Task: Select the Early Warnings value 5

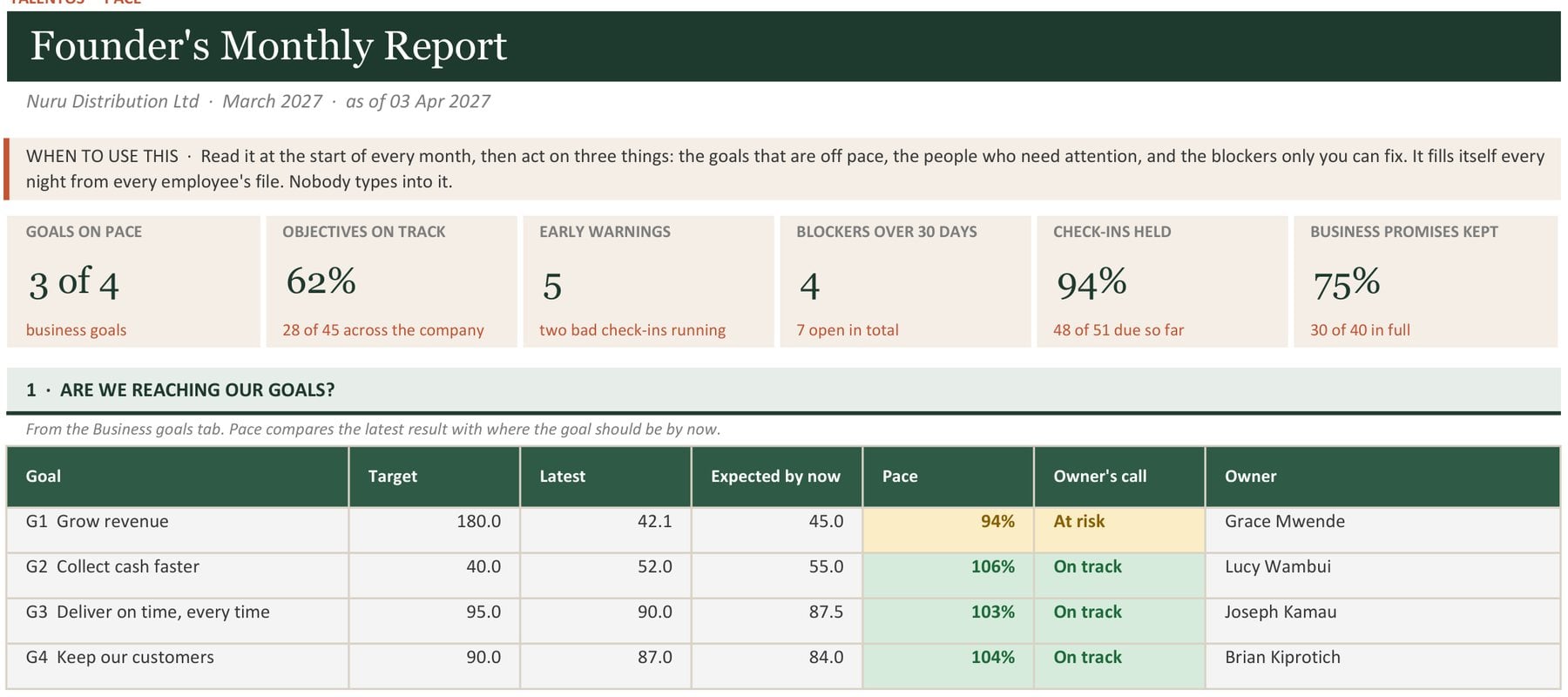Action: (x=552, y=287)
